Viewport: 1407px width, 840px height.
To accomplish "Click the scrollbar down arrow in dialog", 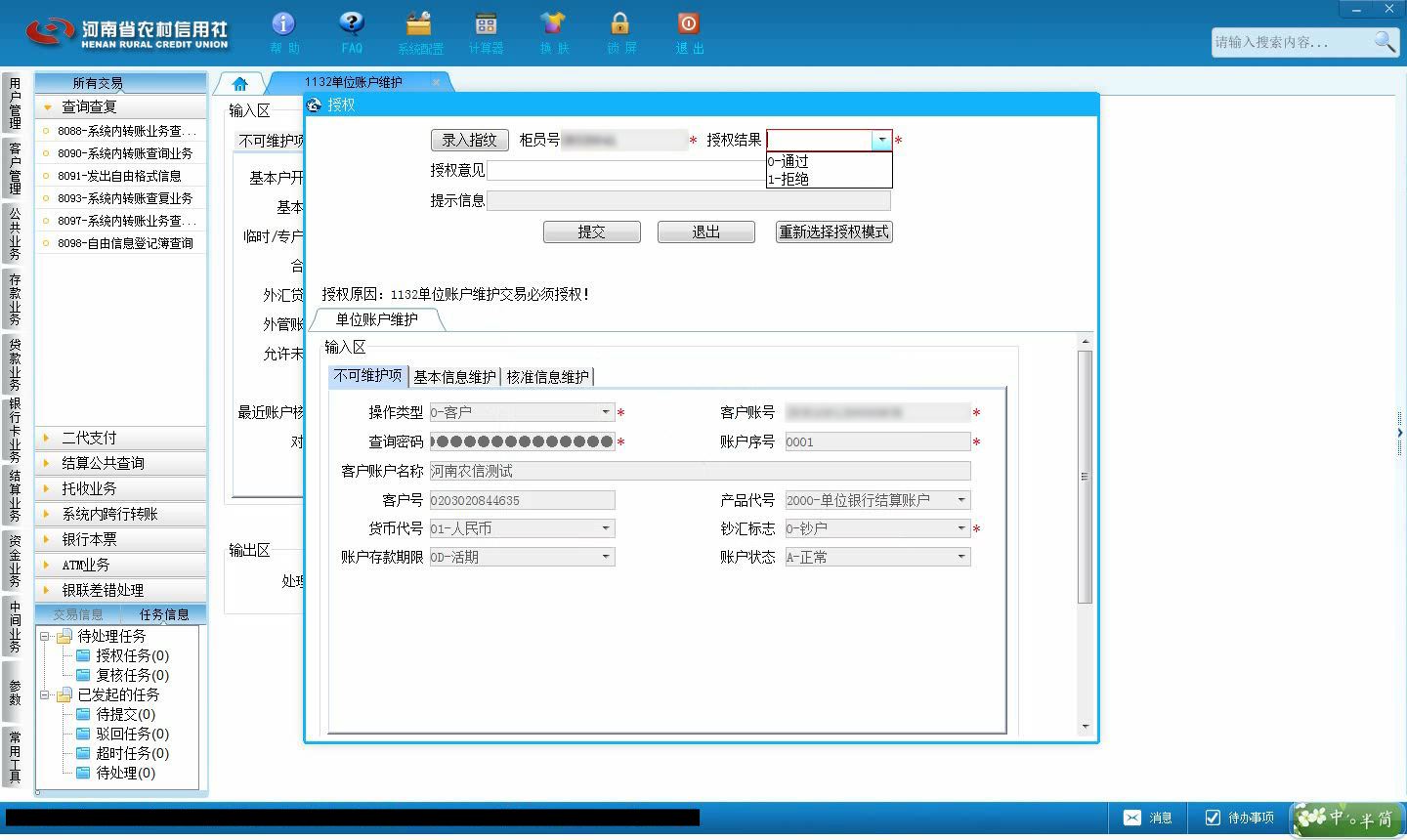I will coord(1085,727).
